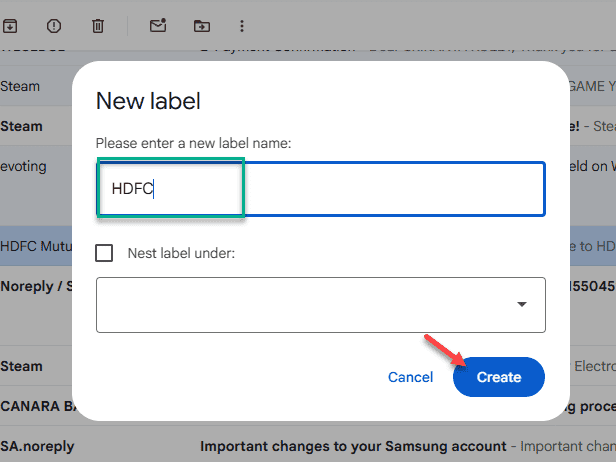The height and width of the screenshot is (462, 616).
Task: Open the evoting email row
Action: tap(308, 185)
